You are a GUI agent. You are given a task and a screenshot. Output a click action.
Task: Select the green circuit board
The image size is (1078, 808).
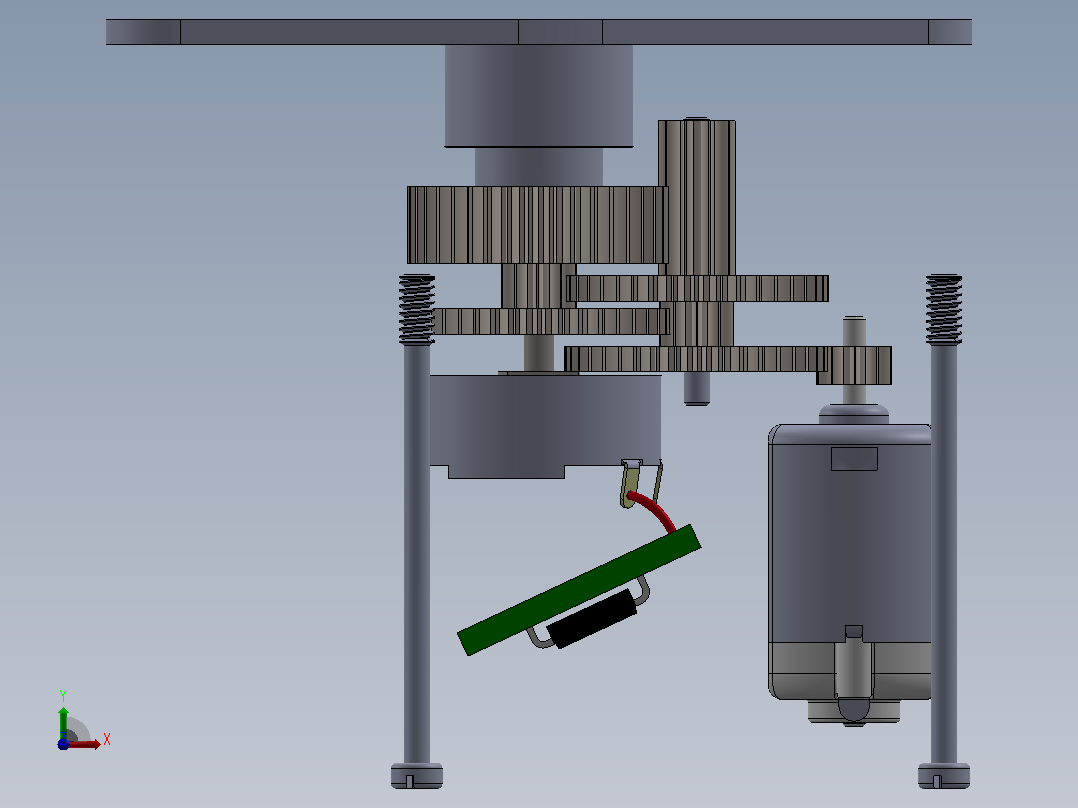point(580,590)
